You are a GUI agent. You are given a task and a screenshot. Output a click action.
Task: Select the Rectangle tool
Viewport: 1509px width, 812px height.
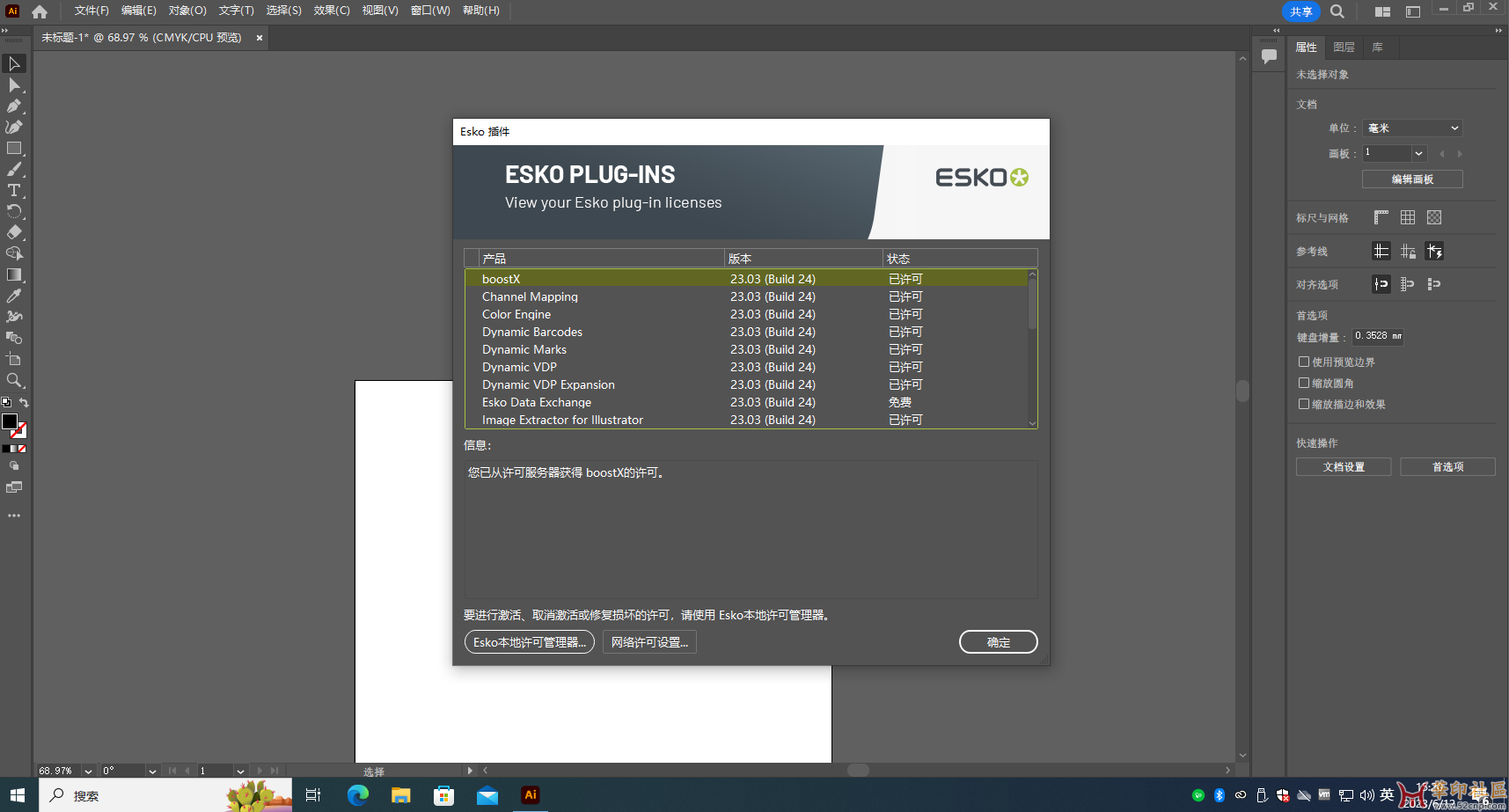[14, 148]
